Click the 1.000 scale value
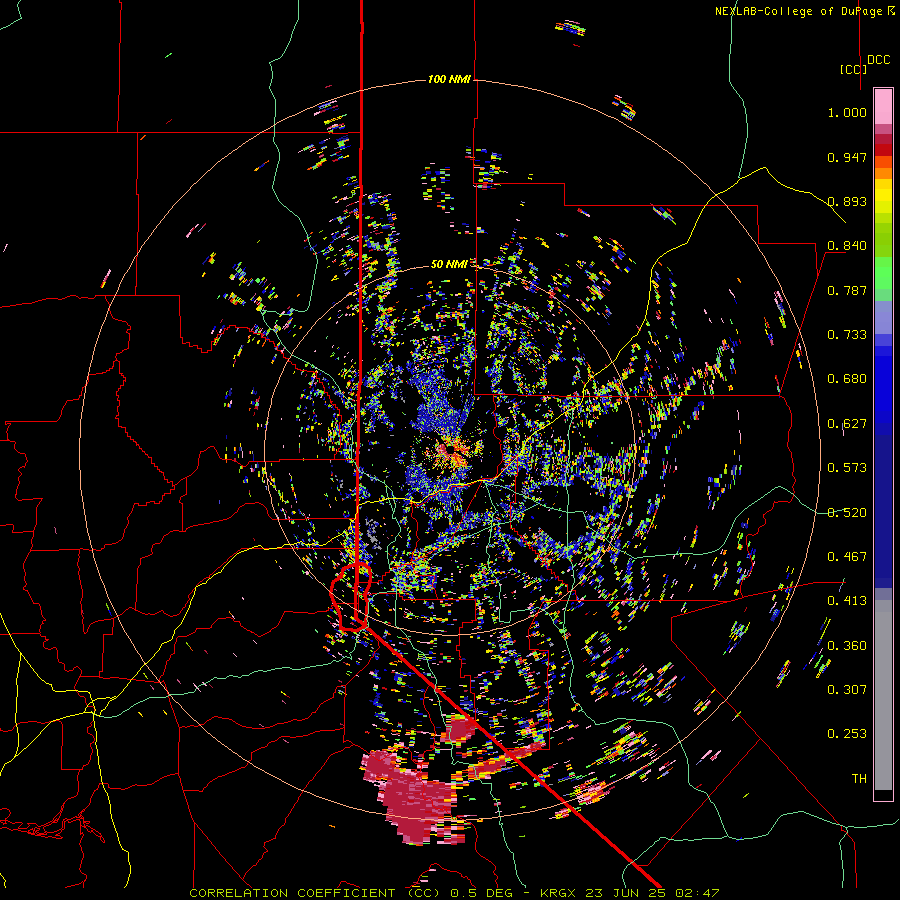 pos(847,113)
